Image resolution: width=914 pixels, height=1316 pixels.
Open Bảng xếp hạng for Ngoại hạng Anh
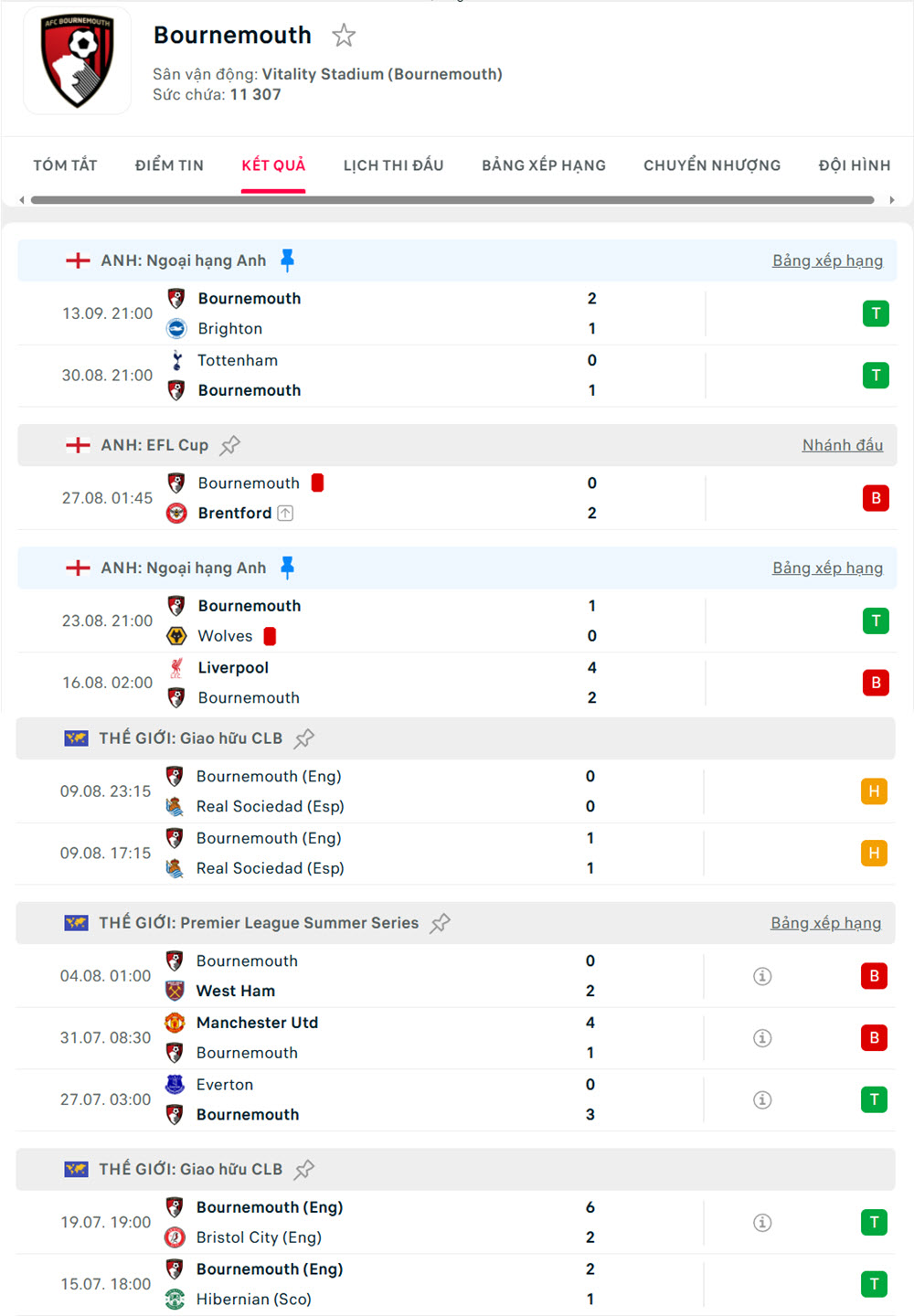[x=828, y=260]
